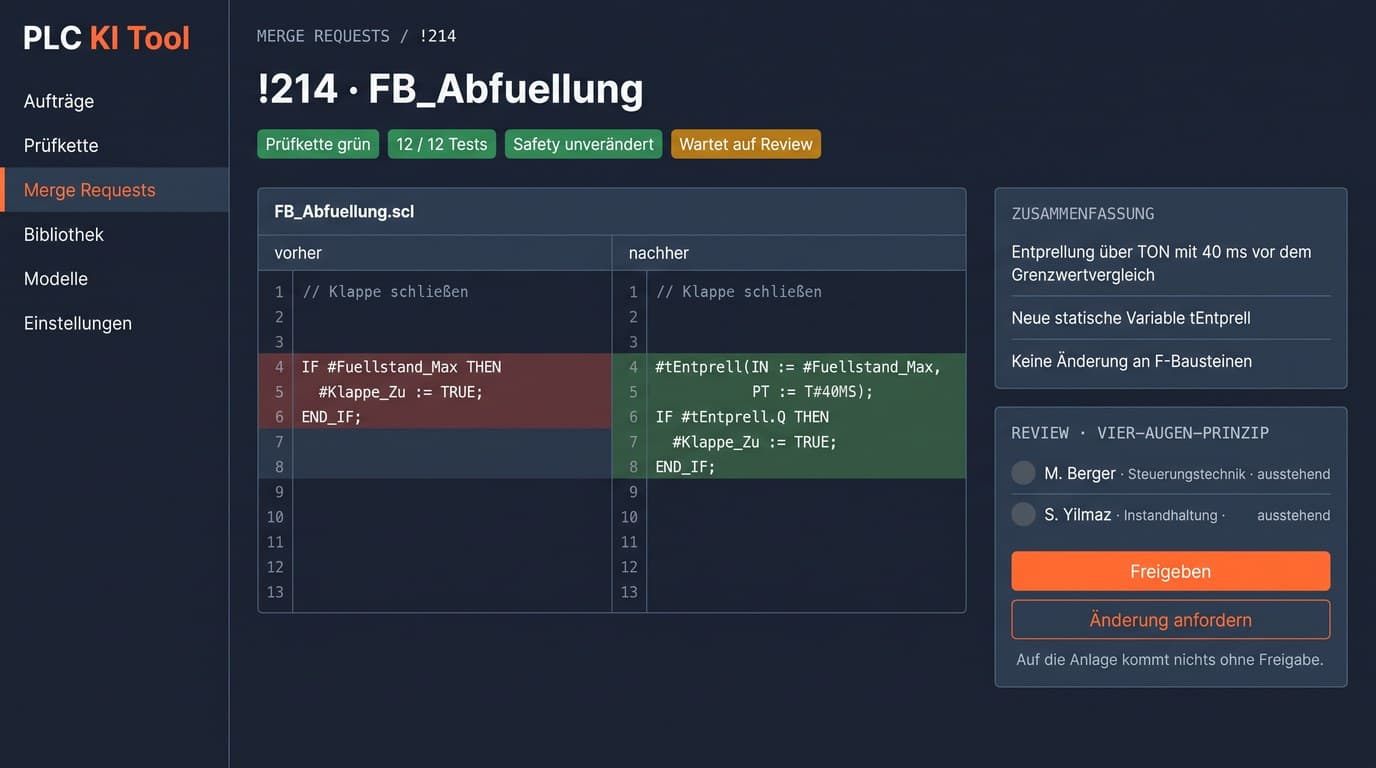
Task: Click note Auf die Anlage kommt nichts ohne Freigabe
Action: 1170,660
